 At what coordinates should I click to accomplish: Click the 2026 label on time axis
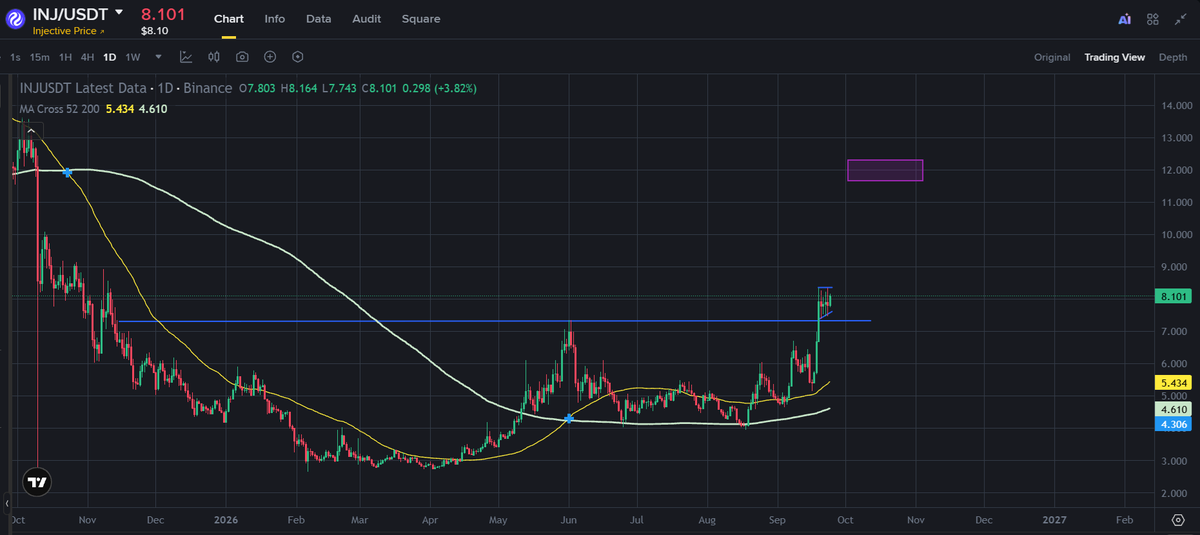[226, 521]
